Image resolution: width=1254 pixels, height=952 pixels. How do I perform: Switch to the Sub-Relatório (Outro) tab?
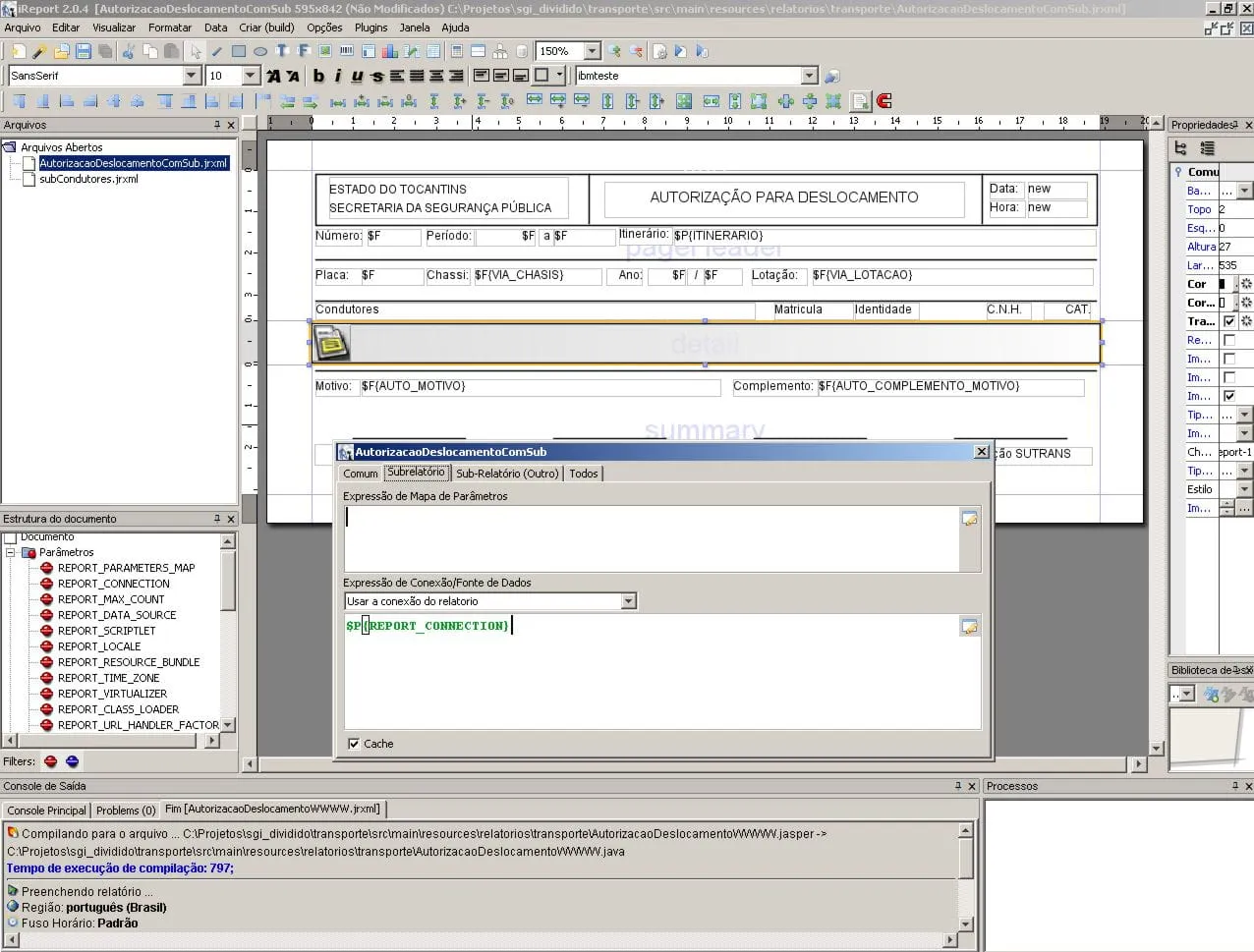tap(507, 474)
